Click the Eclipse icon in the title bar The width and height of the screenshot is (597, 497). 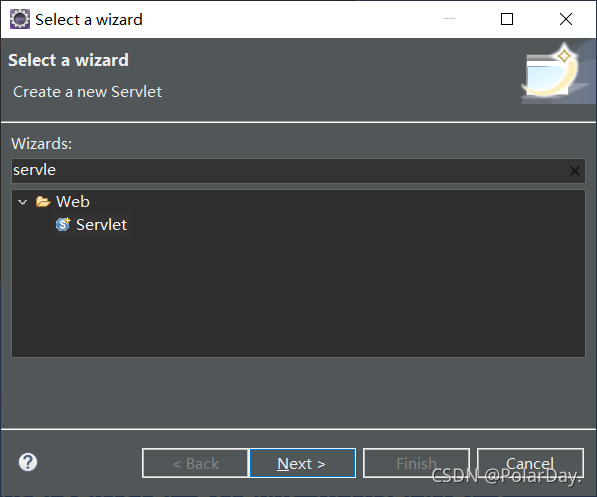click(20, 19)
